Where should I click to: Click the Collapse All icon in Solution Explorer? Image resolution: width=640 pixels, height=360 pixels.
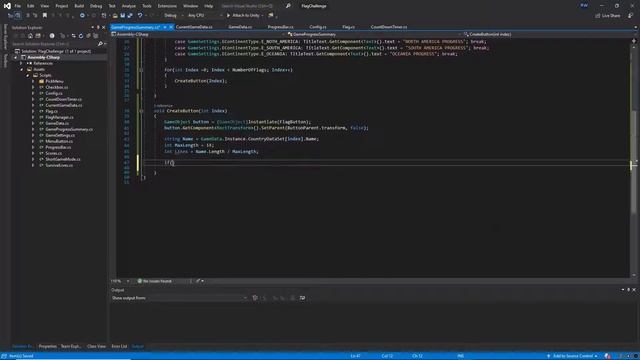tap(88, 36)
